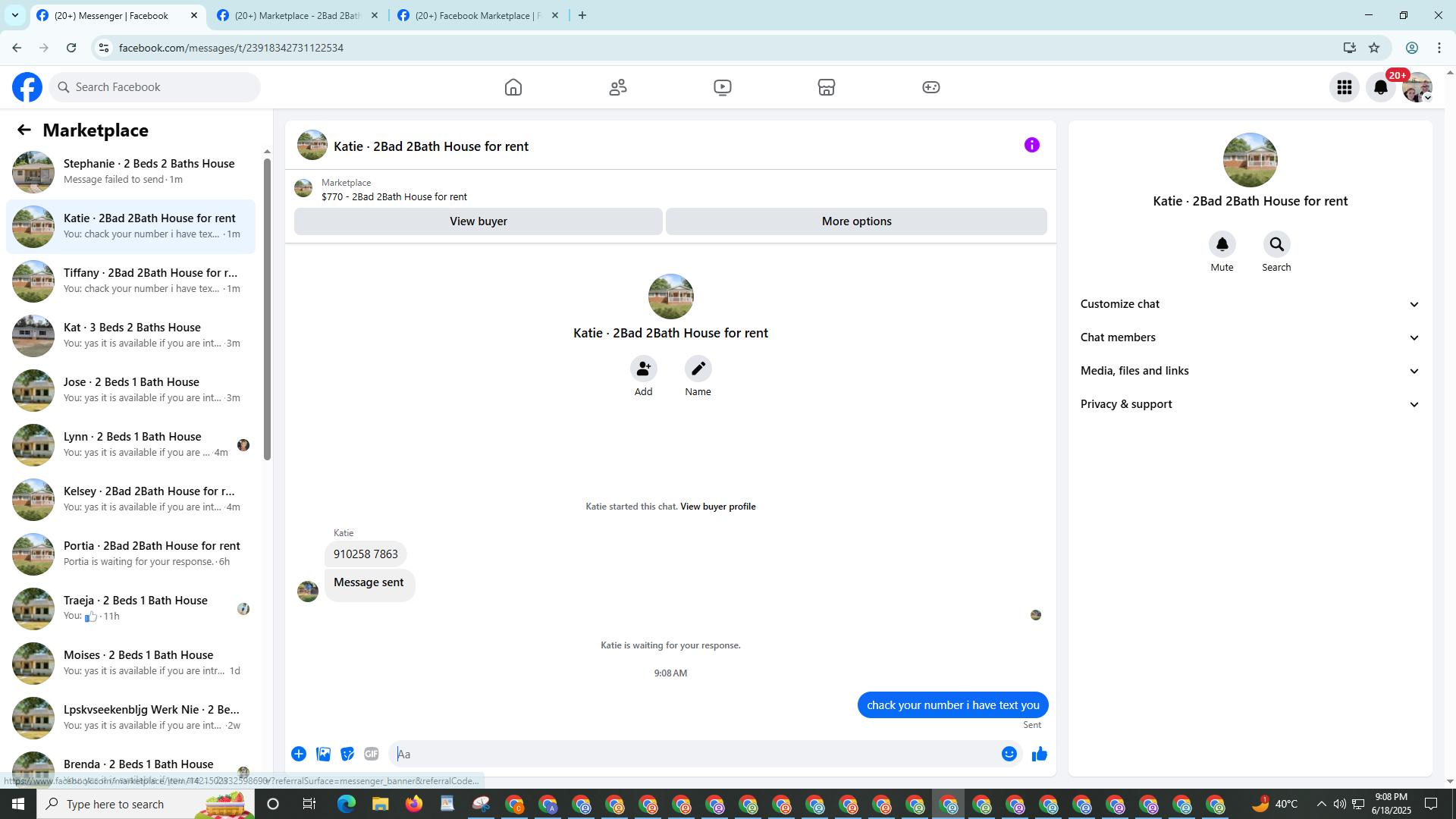This screenshot has width=1456, height=819.
Task: Expand the Media, files and links section
Action: 1250,371
